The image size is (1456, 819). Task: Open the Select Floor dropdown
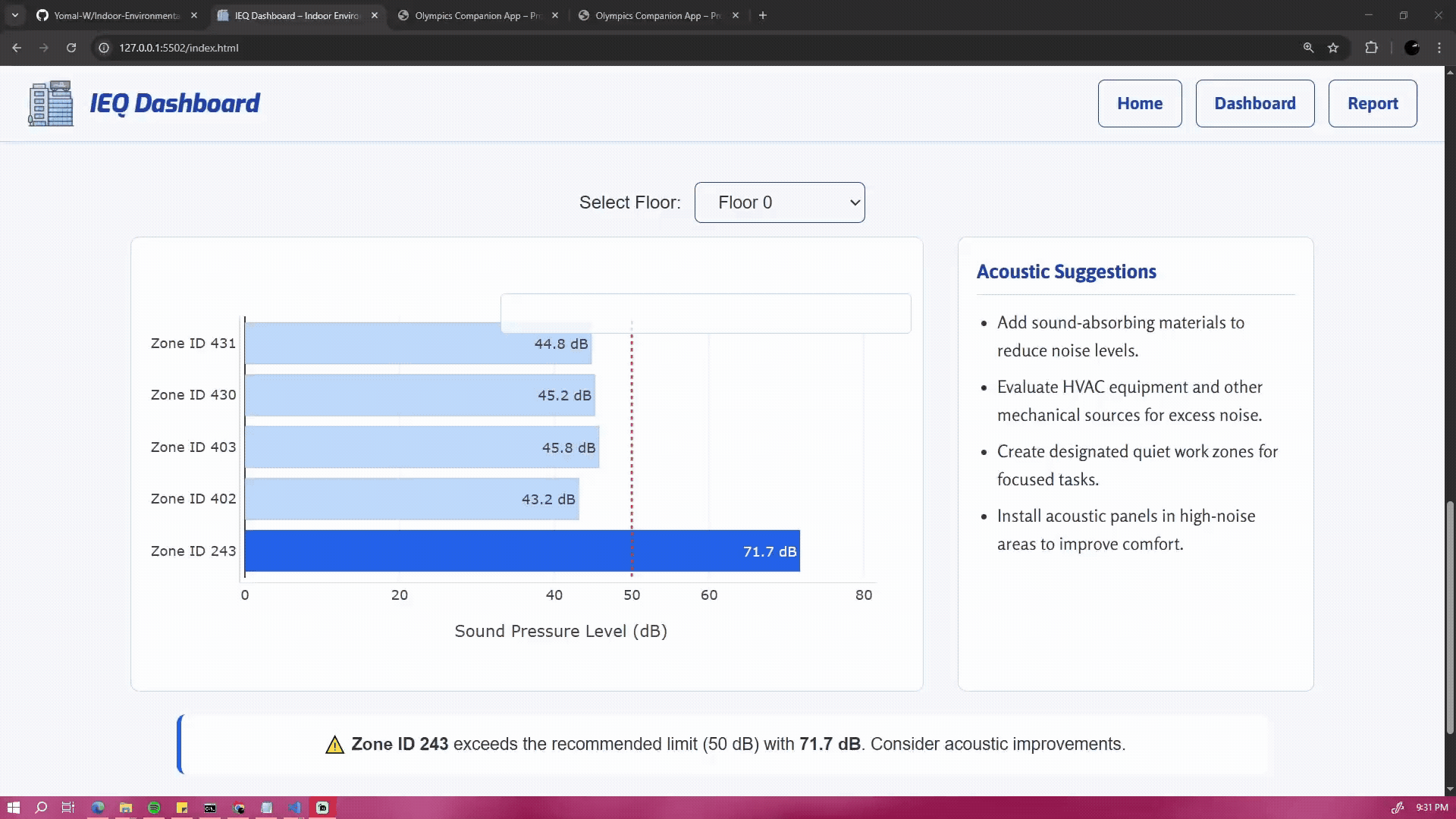(x=779, y=202)
